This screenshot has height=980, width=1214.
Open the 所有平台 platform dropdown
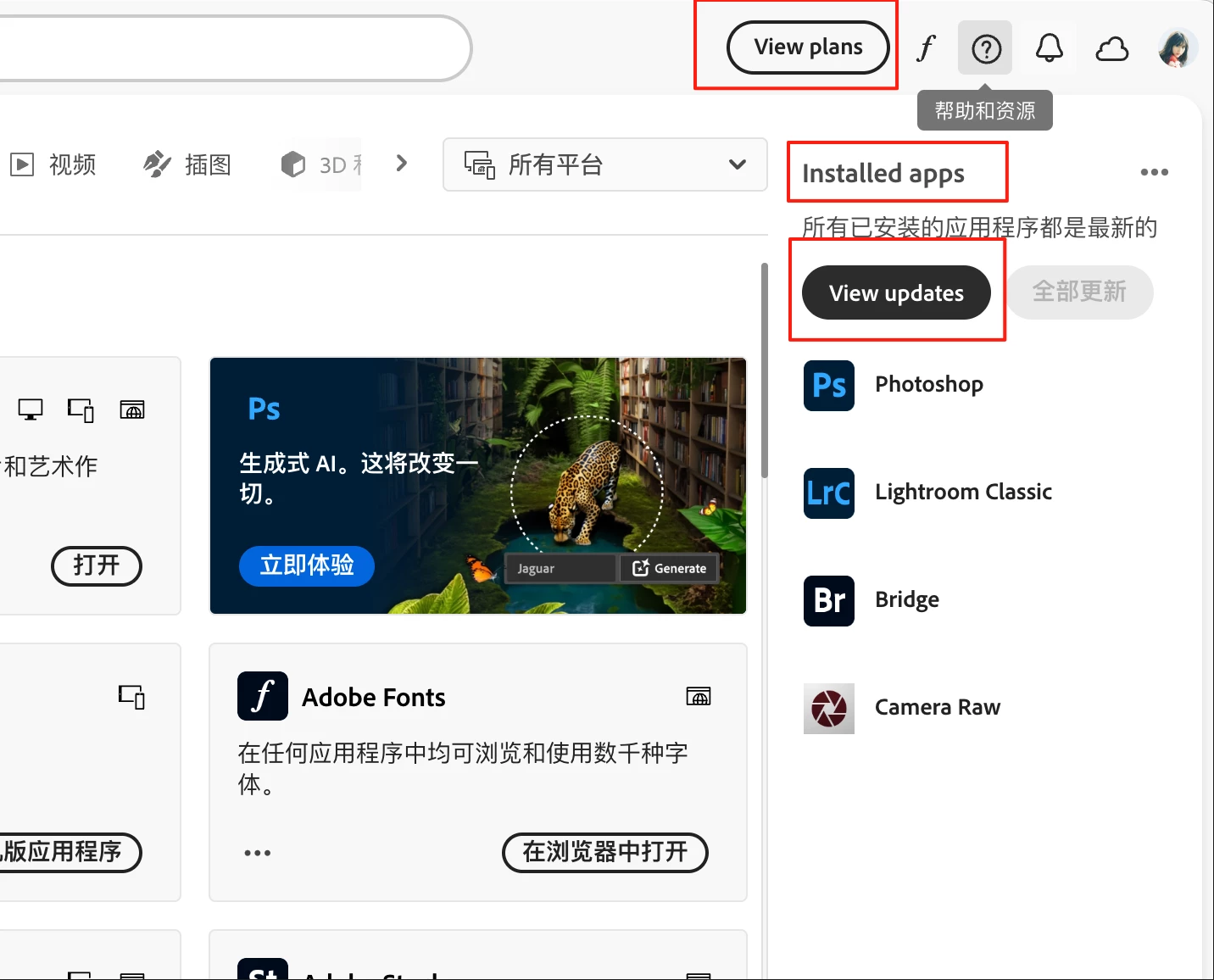[x=605, y=164]
